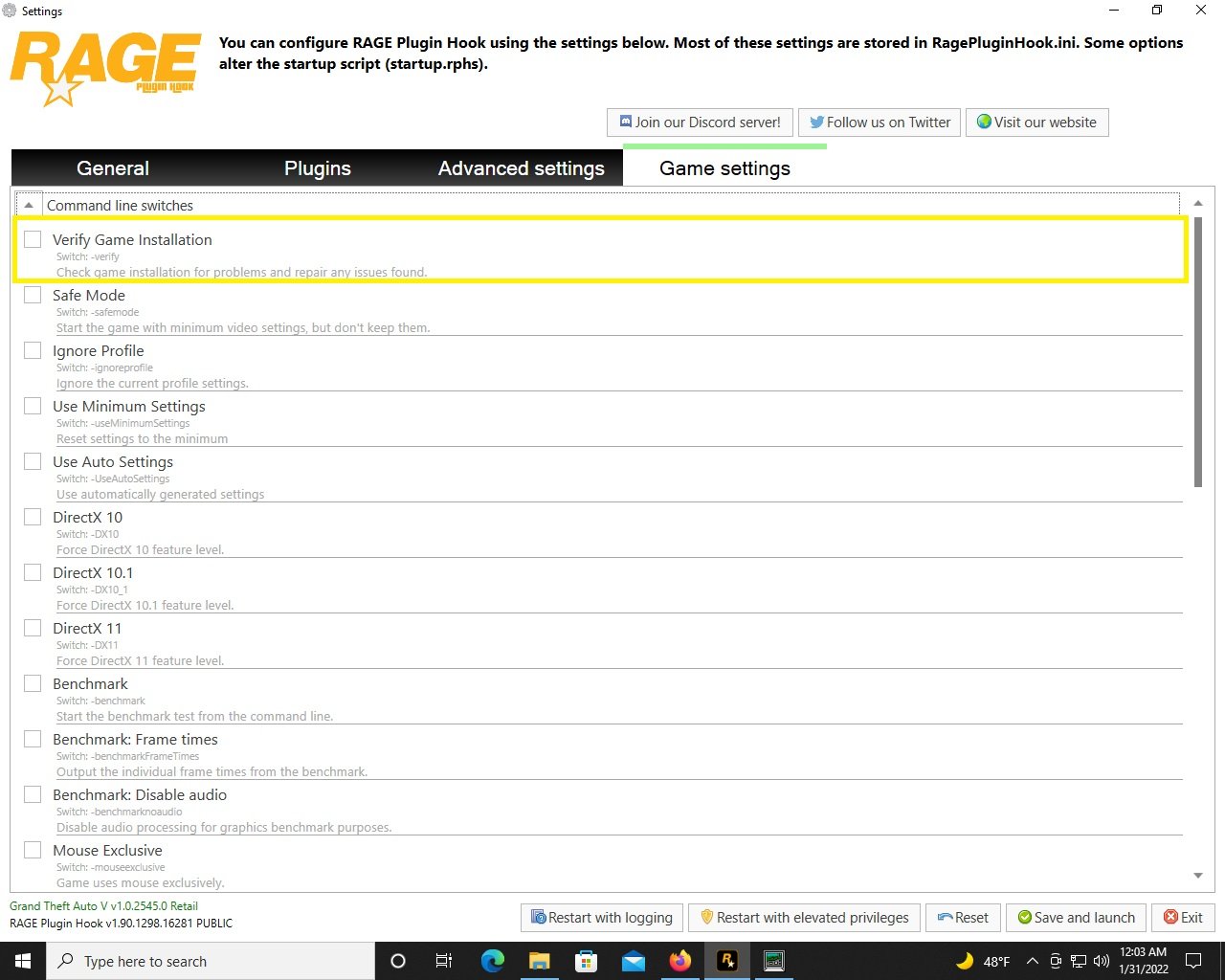Open the Plugins tab
The height and width of the screenshot is (980, 1225).
(x=318, y=168)
